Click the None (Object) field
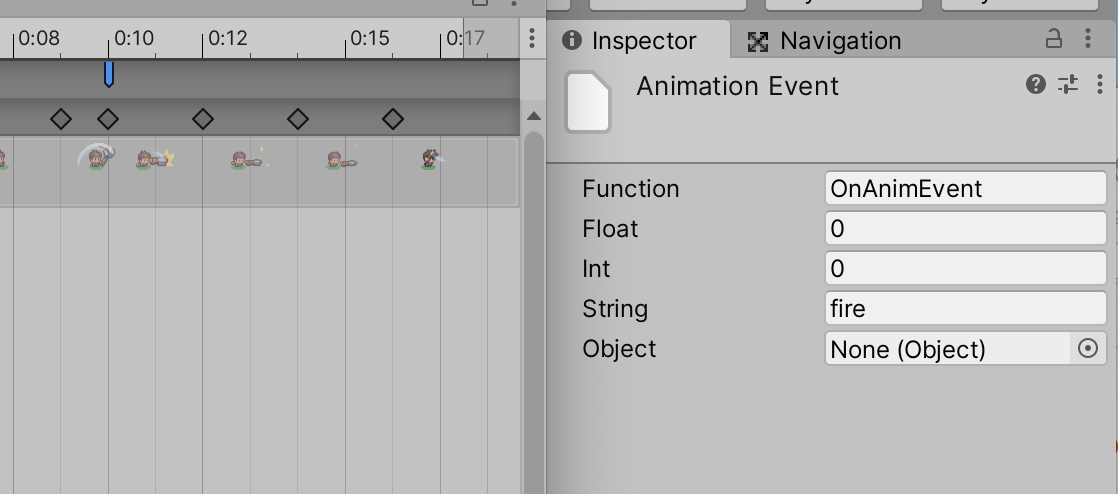Screen dimensions: 1118x494 (x=948, y=349)
